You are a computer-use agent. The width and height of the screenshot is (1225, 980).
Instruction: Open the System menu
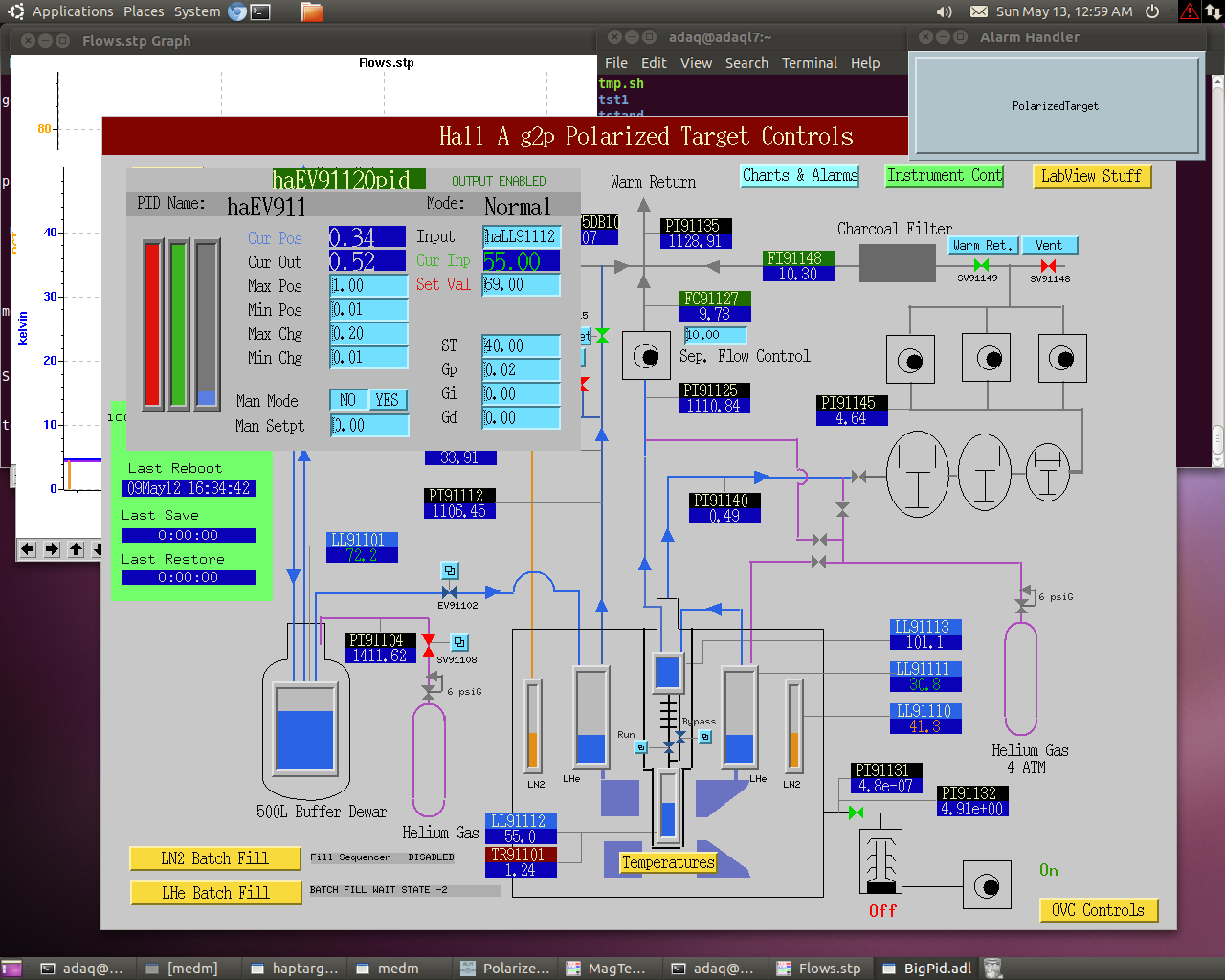pyautogui.click(x=197, y=11)
